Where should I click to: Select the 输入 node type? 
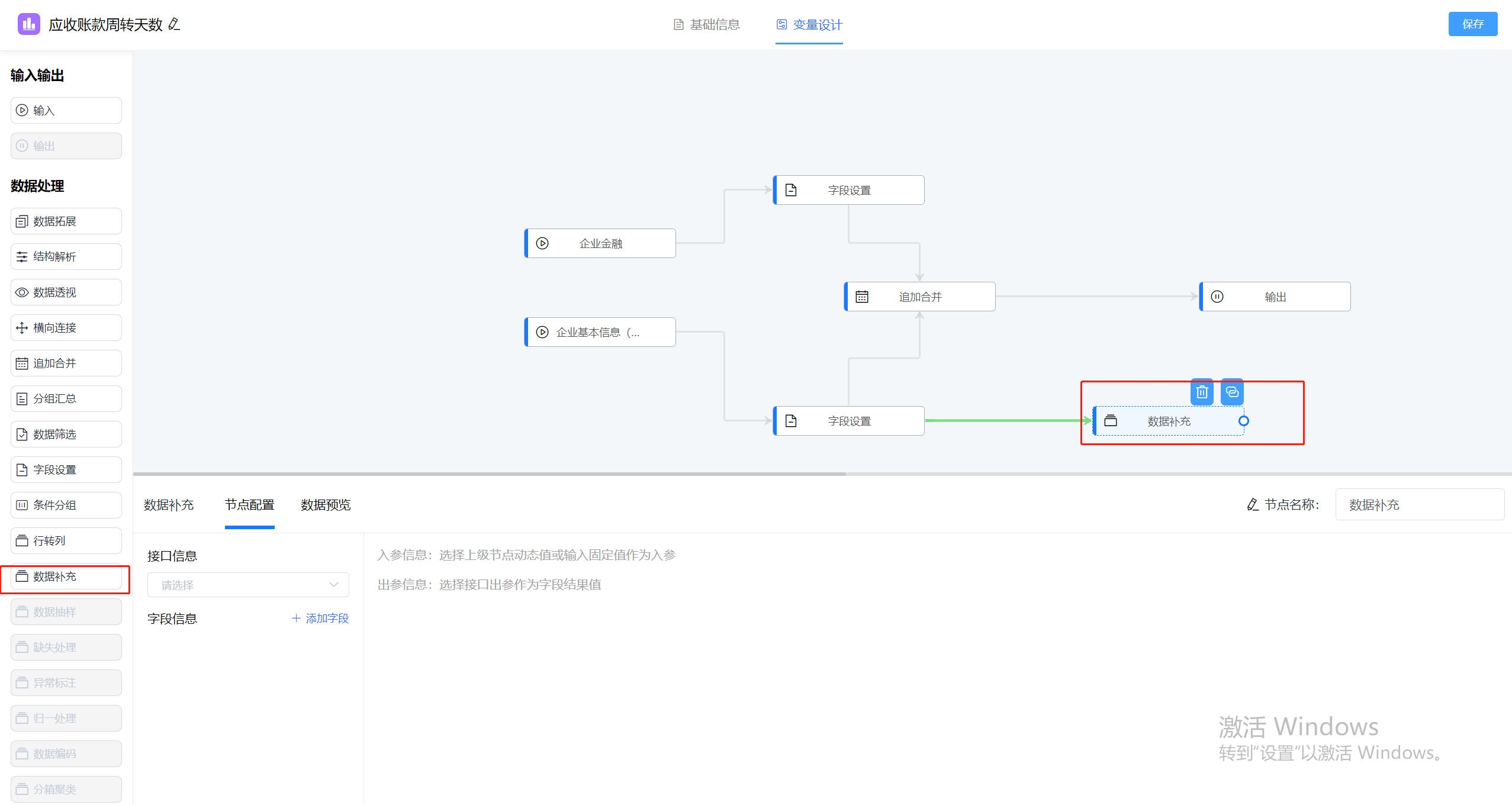tap(65, 110)
